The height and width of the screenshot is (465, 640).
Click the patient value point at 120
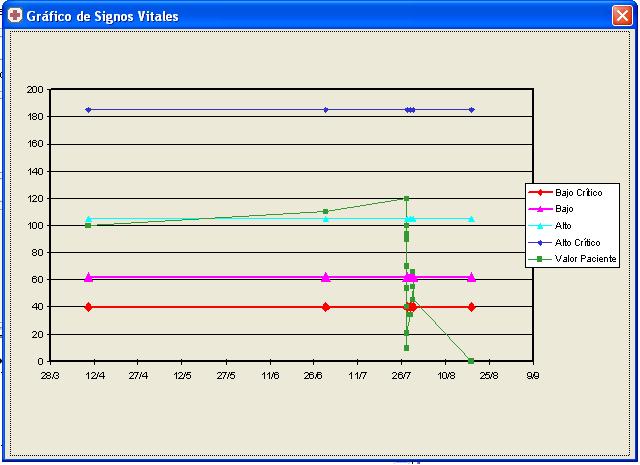[406, 198]
